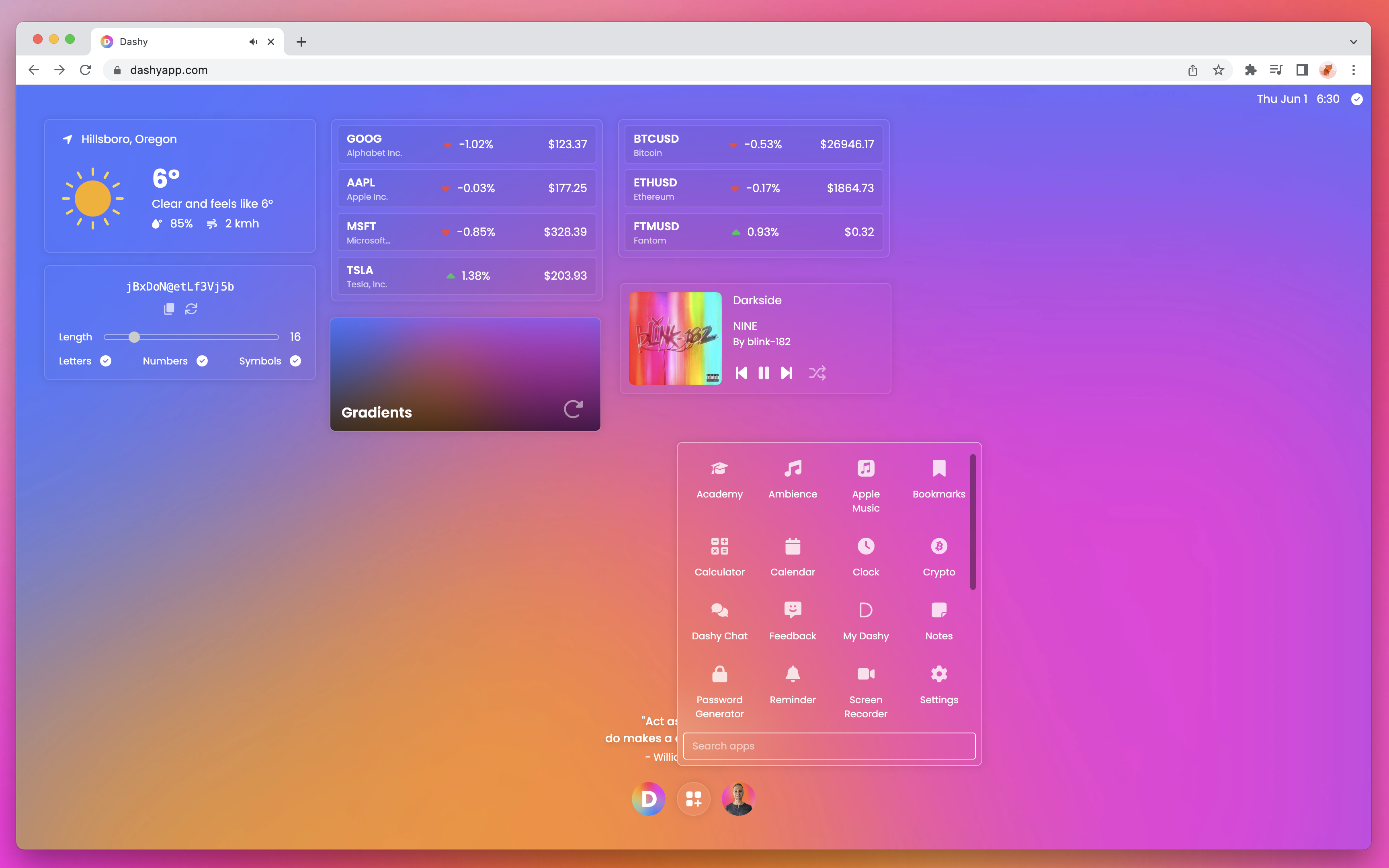Image resolution: width=1389 pixels, height=868 pixels.
Task: Open the tab search chevron
Action: [1353, 42]
